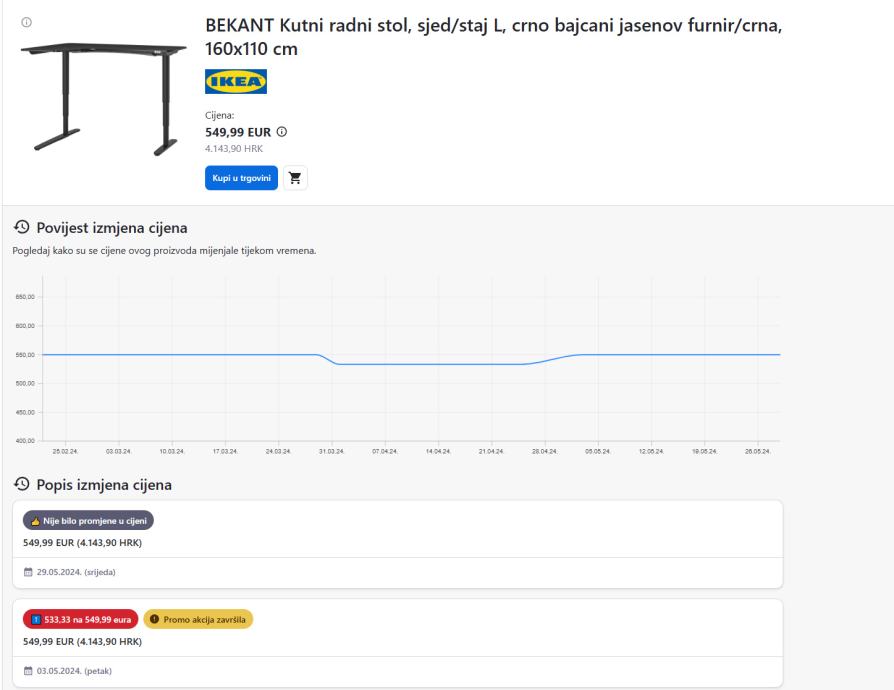Click calendar icon next to 29.05.2024.
Image resolution: width=894 pixels, height=690 pixels.
click(28, 572)
